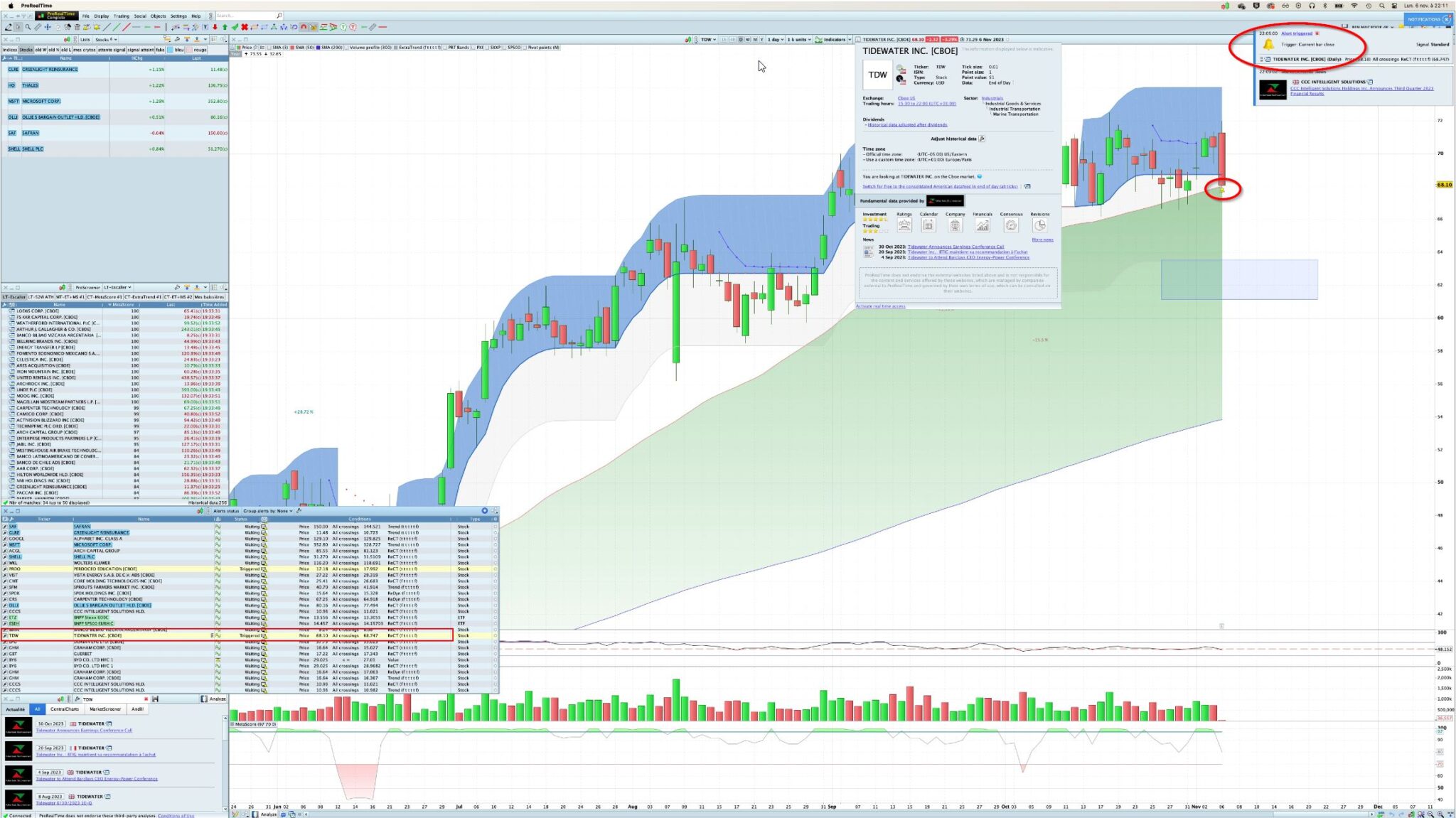Open the Consensus gauge icon
Image resolution: width=1456 pixels, height=818 pixels.
point(1011,225)
